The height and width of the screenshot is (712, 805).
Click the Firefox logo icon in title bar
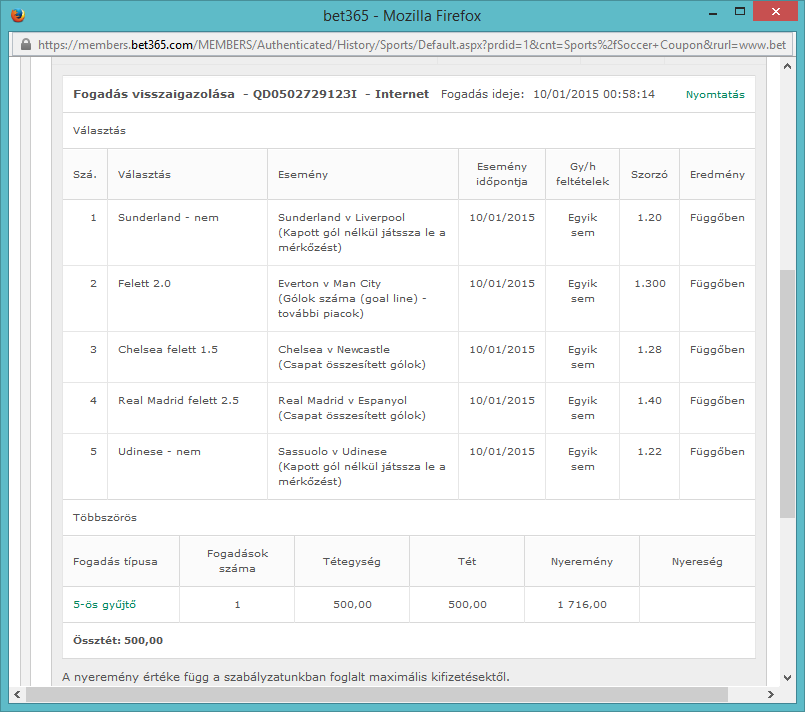[x=17, y=15]
